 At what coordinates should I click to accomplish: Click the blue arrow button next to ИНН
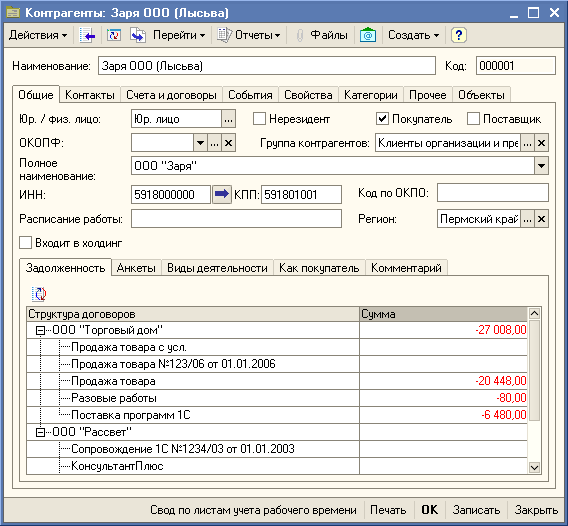(x=222, y=194)
